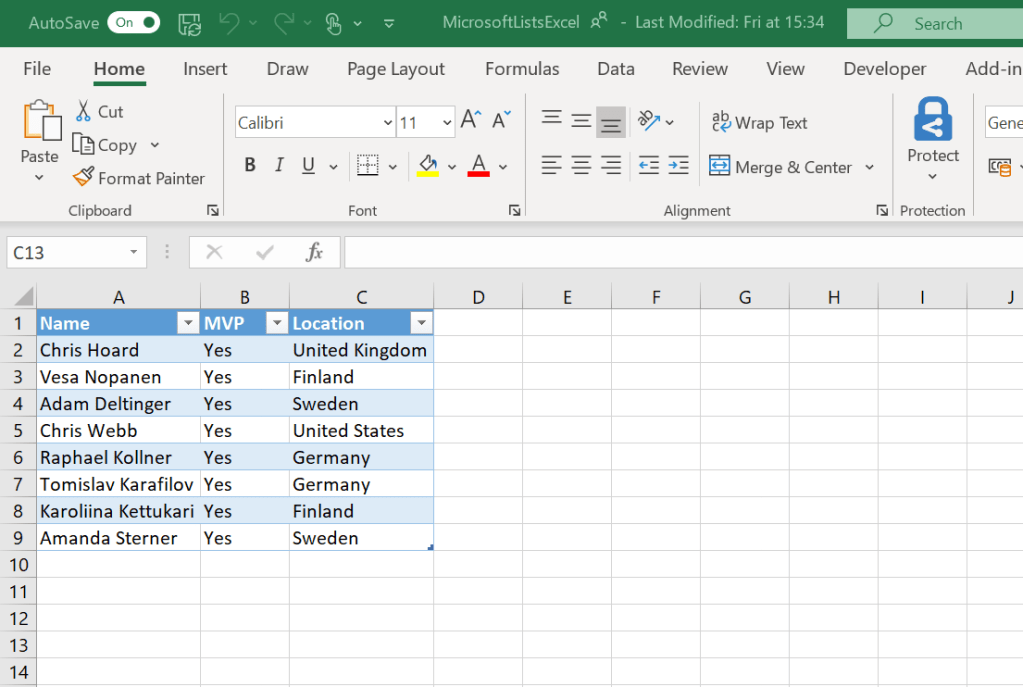Apply italic formatting with the I icon
The width and height of the screenshot is (1023, 687).
point(279,166)
